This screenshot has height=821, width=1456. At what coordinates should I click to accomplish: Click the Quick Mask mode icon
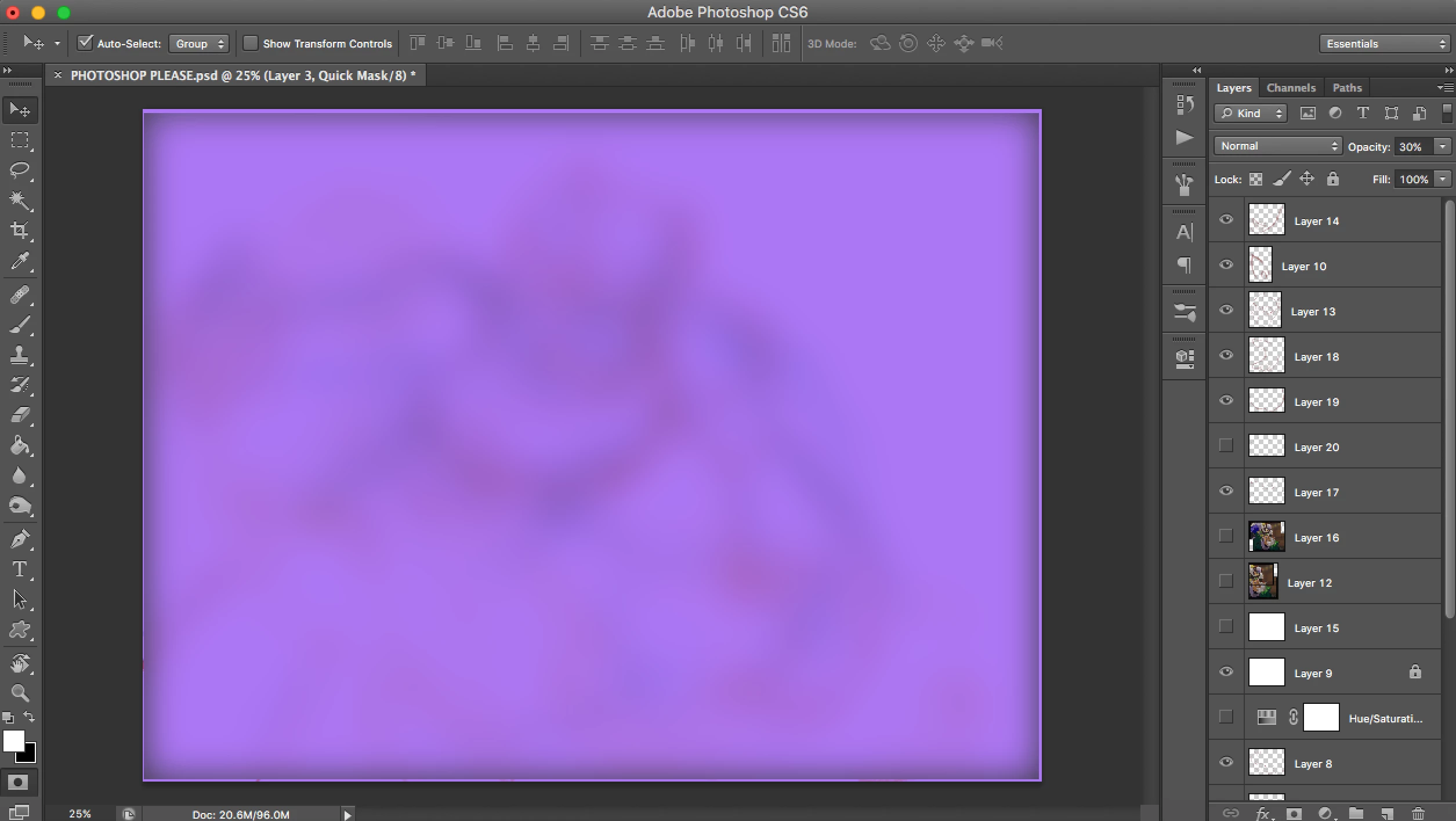tap(18, 783)
